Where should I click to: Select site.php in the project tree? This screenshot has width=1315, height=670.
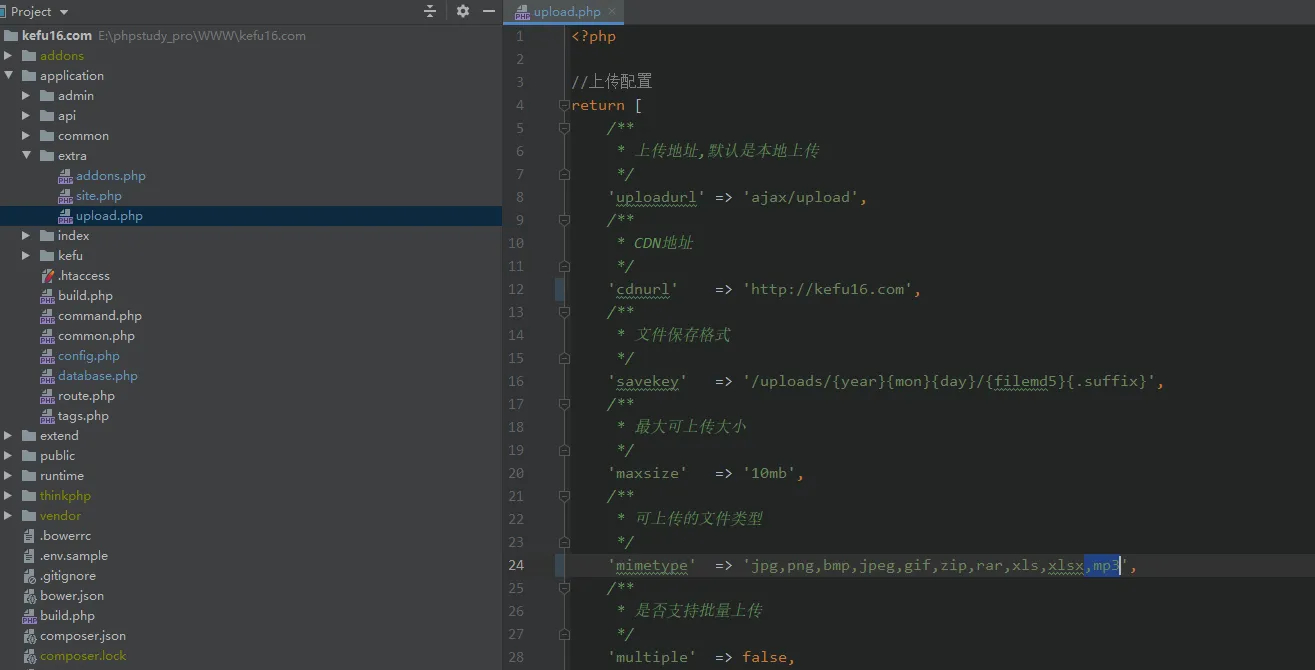click(100, 195)
